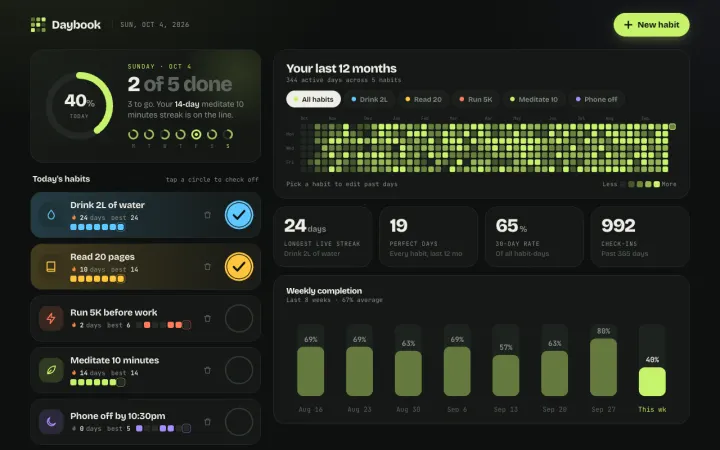
Task: Check off Phone off by 10:30pm
Action: 239,422
